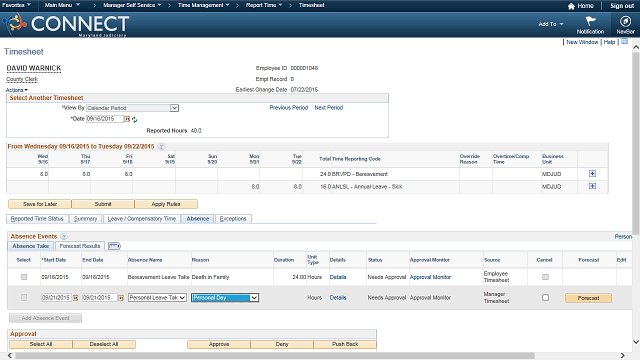Click the Push Back button
The width and height of the screenshot is (640, 360).
pos(345,344)
